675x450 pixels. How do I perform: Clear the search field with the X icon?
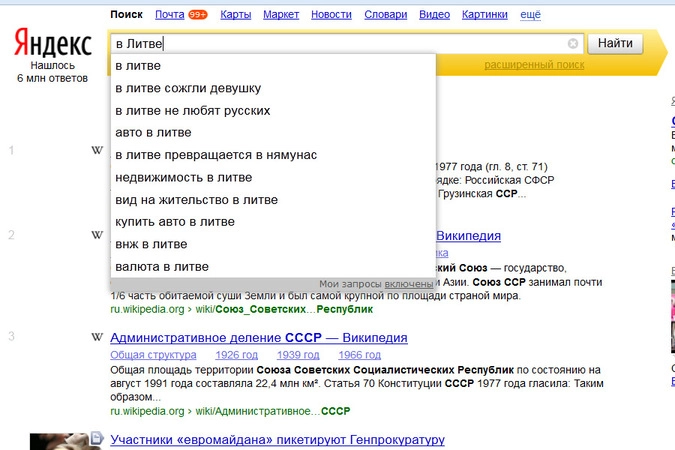tap(573, 44)
